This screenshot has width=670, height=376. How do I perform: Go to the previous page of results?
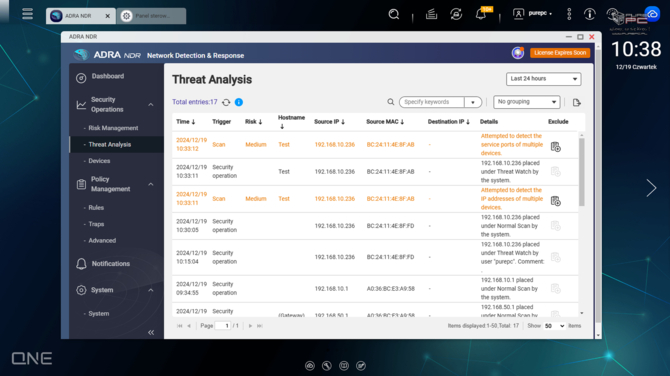pyautogui.click(x=189, y=326)
